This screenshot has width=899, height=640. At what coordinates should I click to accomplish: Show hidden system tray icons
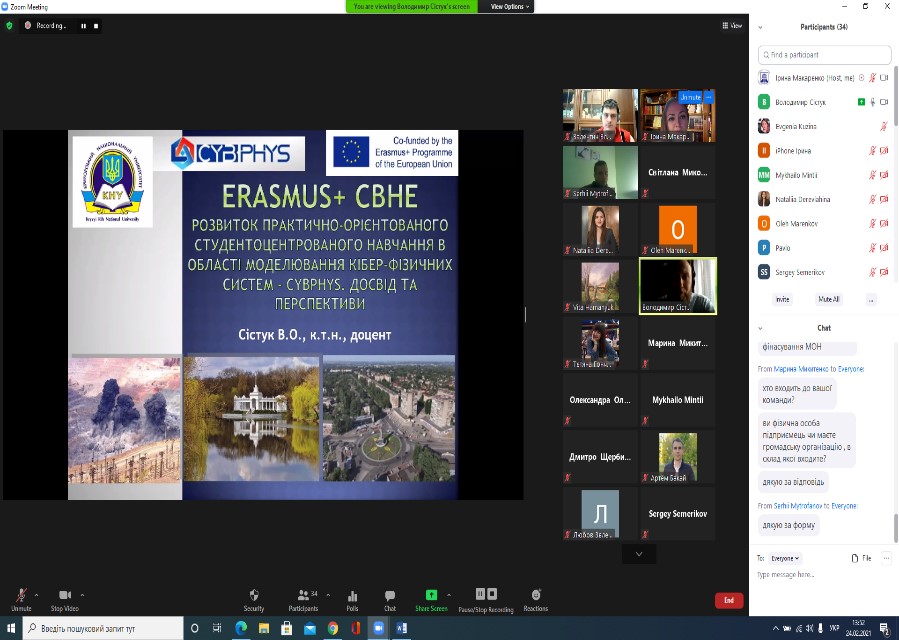click(776, 629)
